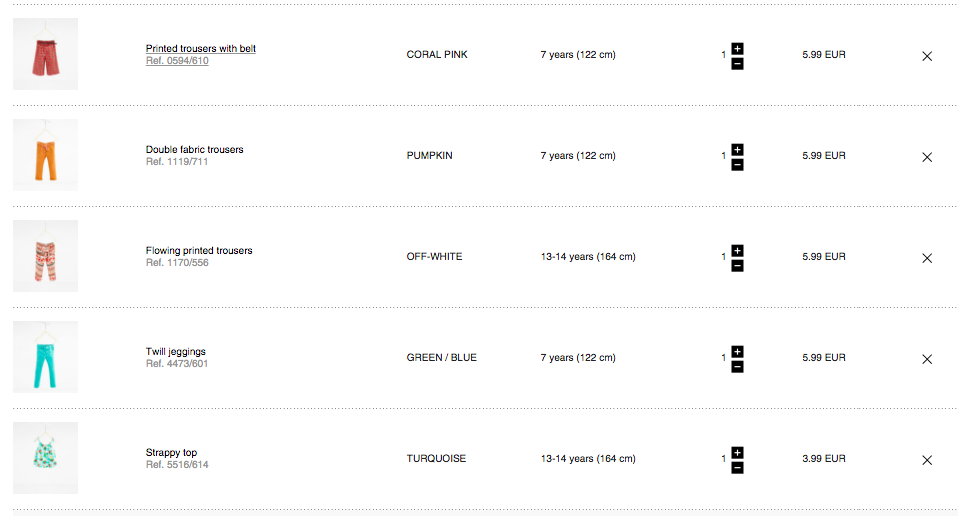
Task: Increase quantity of Flowing printed trousers
Action: (x=737, y=250)
